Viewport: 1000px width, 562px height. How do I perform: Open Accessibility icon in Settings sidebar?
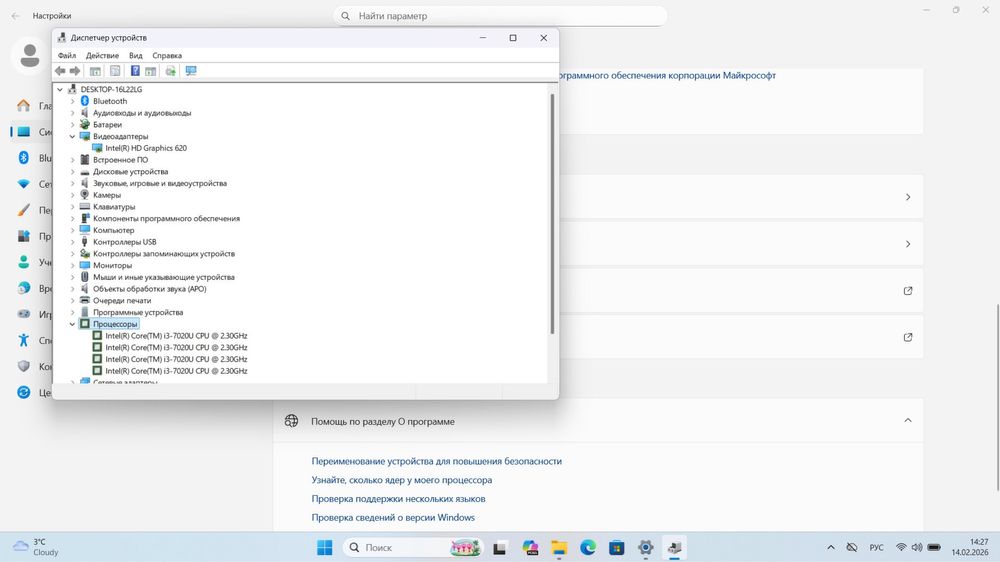[24, 340]
